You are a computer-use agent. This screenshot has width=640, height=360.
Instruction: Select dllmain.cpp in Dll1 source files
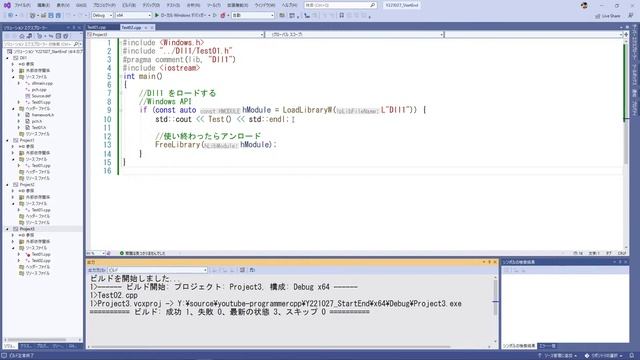click(x=42, y=83)
